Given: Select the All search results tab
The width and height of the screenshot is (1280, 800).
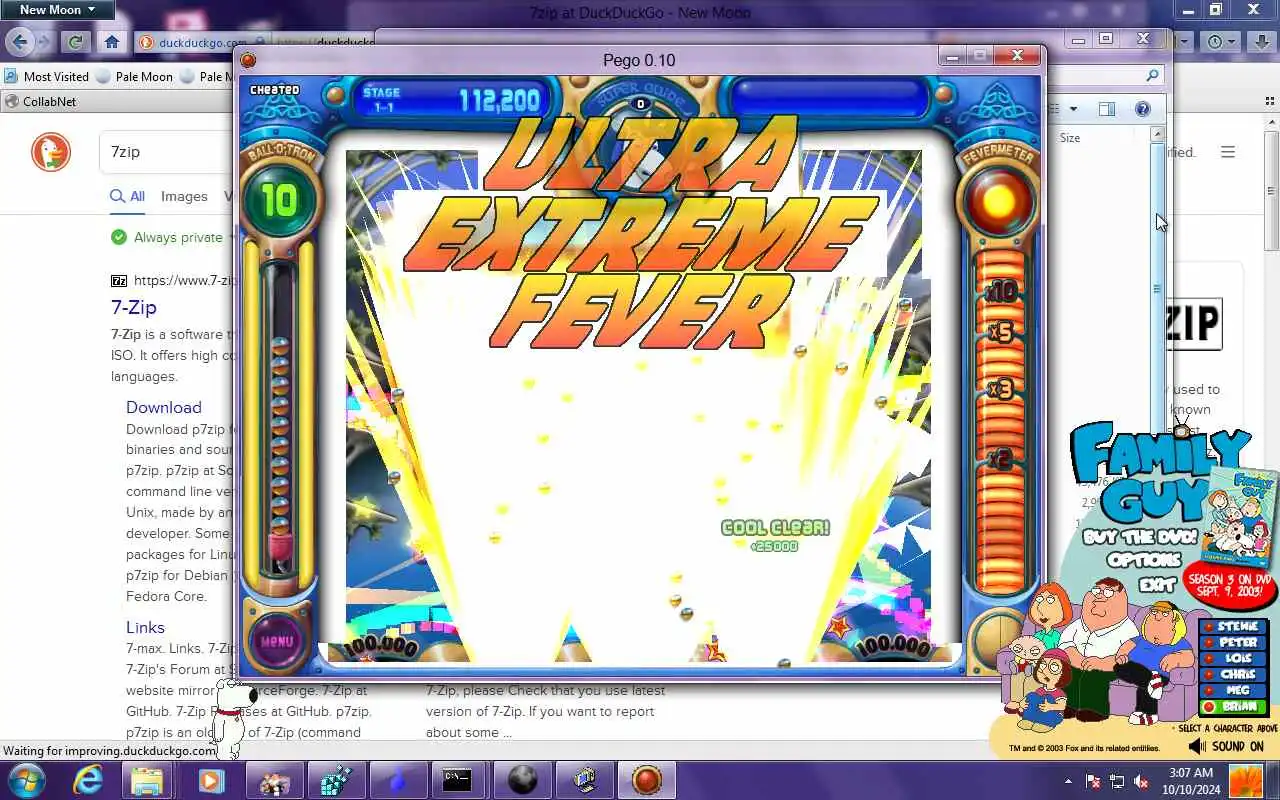Looking at the screenshot, I should coord(129,197).
